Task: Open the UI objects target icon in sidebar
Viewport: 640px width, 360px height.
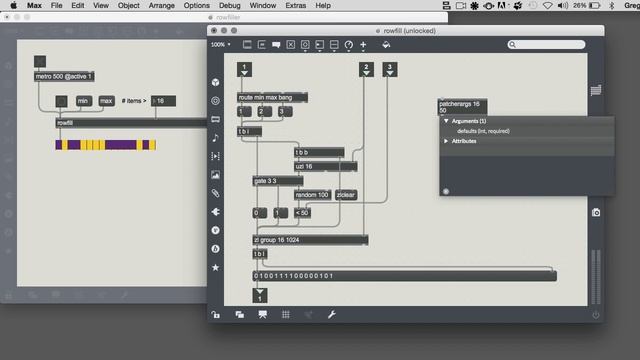Action: (216, 101)
